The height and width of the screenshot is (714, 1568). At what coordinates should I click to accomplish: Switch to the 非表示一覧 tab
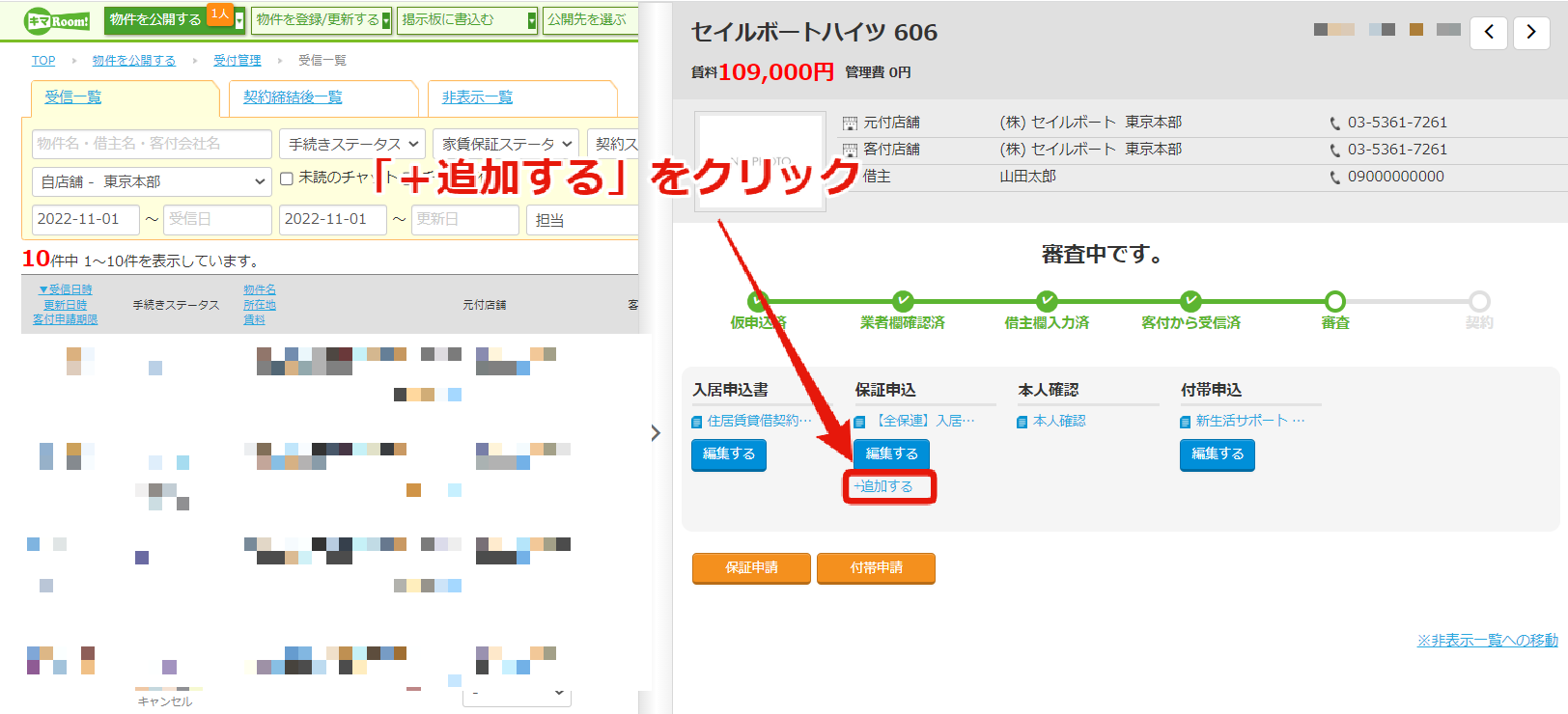[477, 97]
